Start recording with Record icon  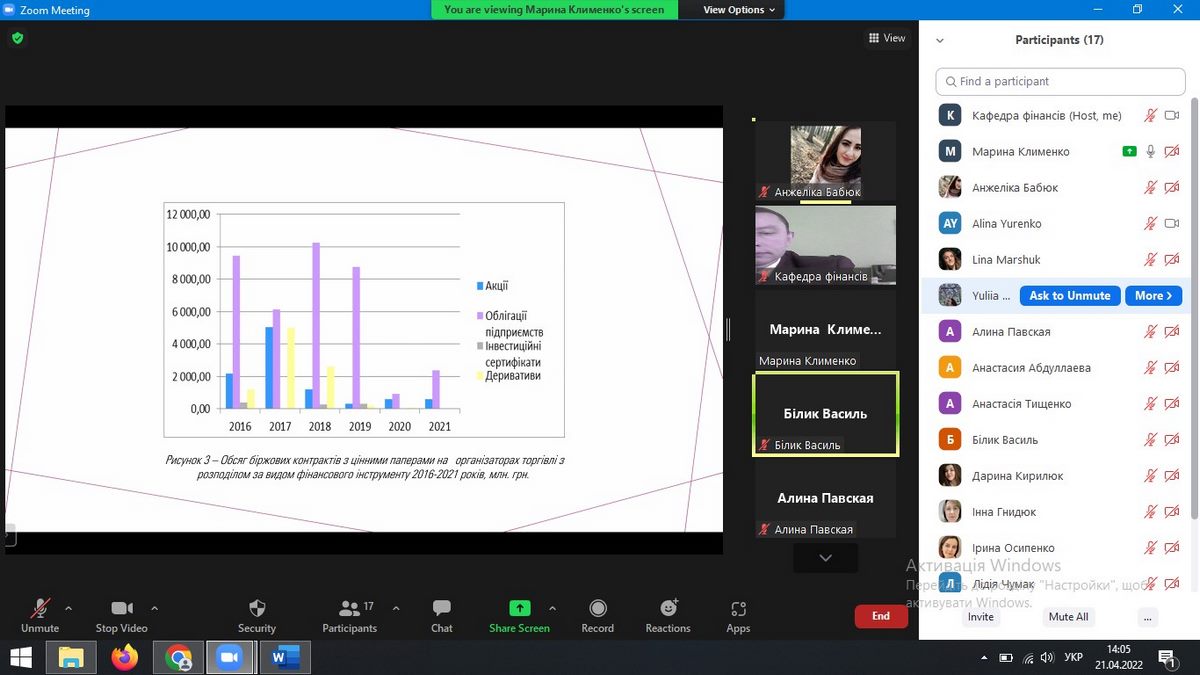(x=597, y=609)
